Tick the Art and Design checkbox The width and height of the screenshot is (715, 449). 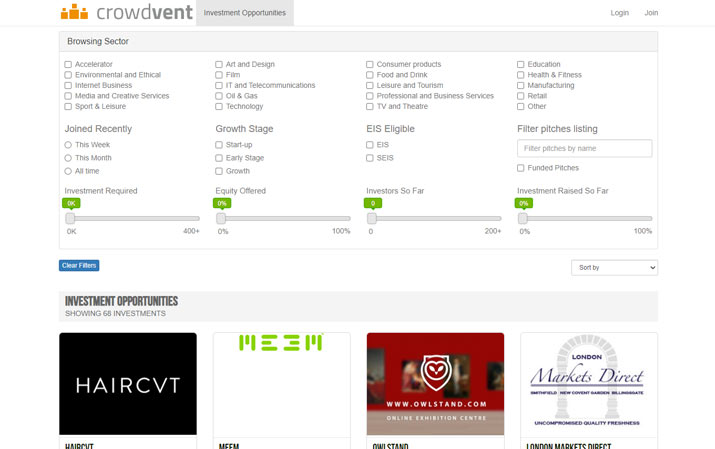click(x=219, y=64)
